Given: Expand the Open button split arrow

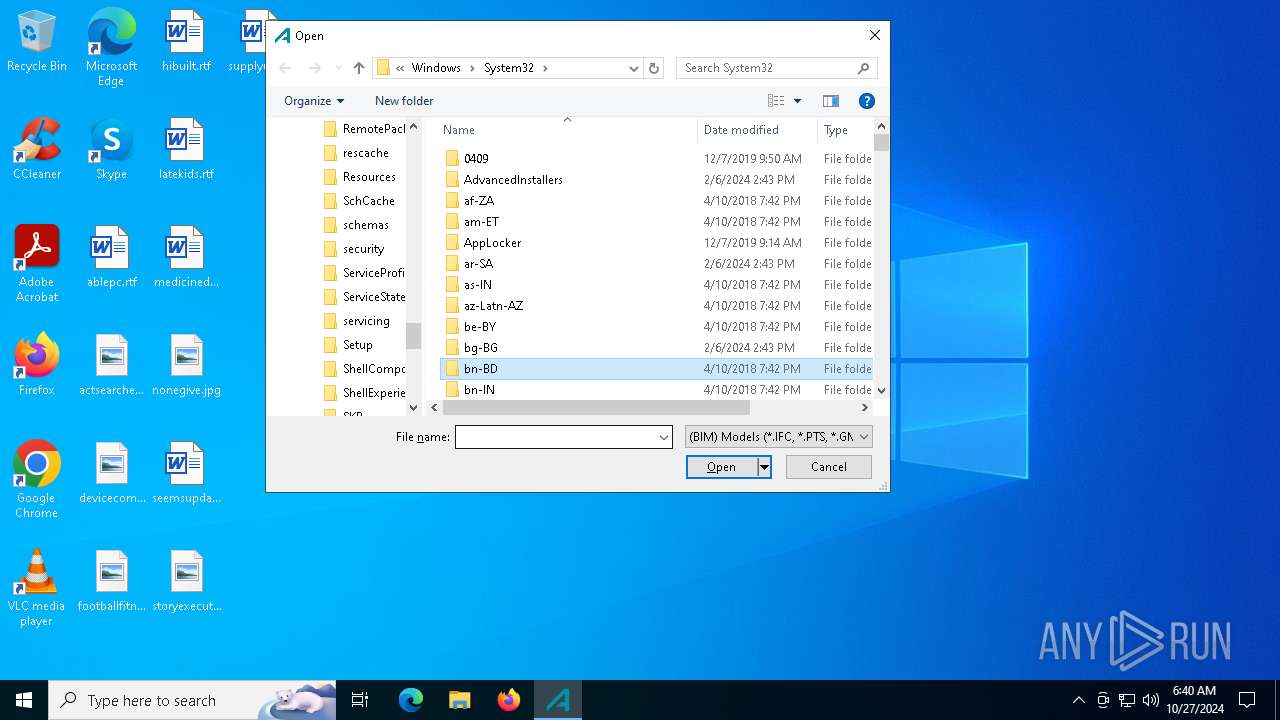Looking at the screenshot, I should point(764,467).
